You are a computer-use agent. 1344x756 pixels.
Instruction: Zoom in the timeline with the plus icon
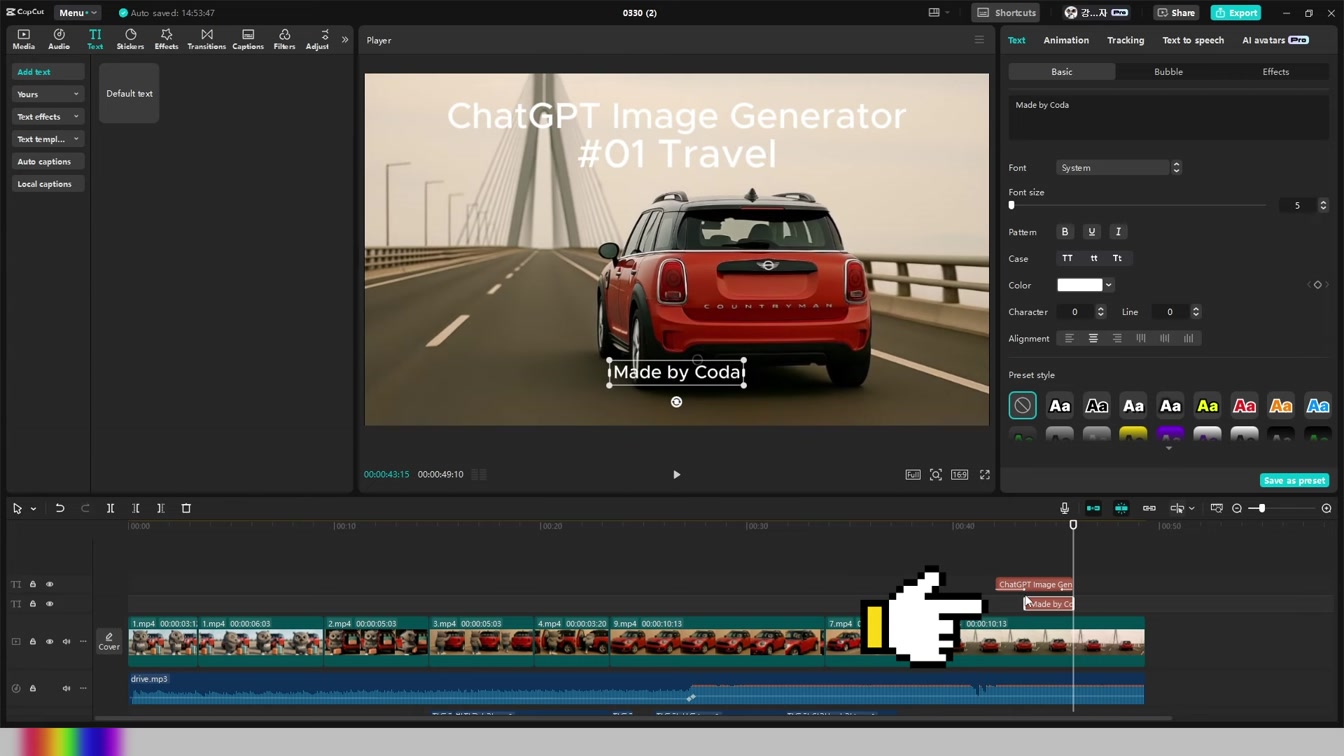click(1326, 508)
